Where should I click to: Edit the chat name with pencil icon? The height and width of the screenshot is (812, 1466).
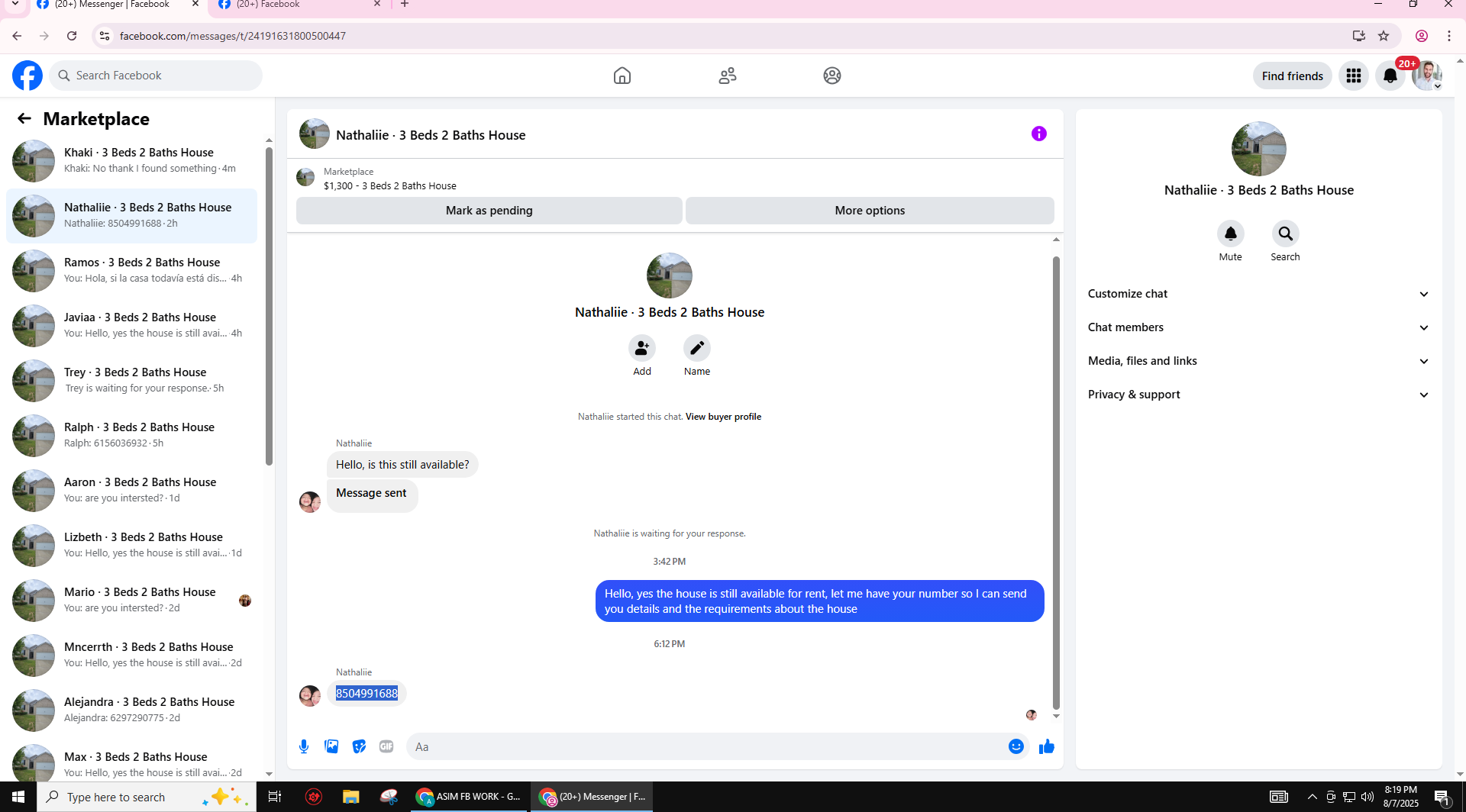[x=697, y=348]
